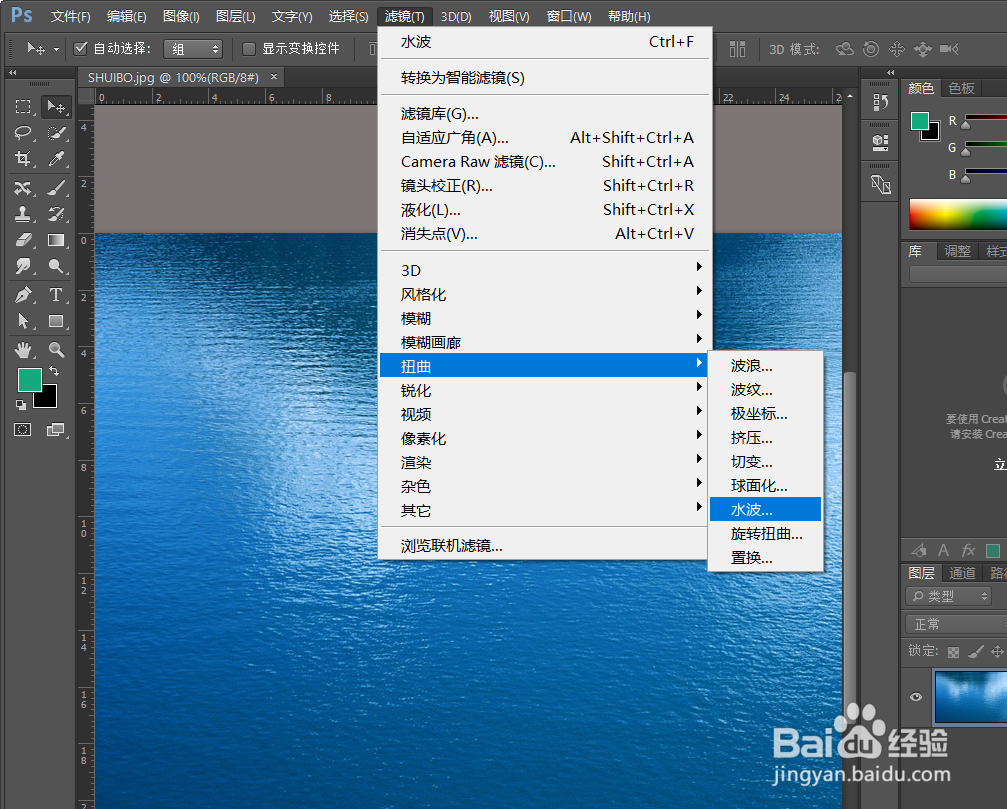Open 液化(L)... filter
Image resolution: width=1007 pixels, height=809 pixels.
[546, 209]
